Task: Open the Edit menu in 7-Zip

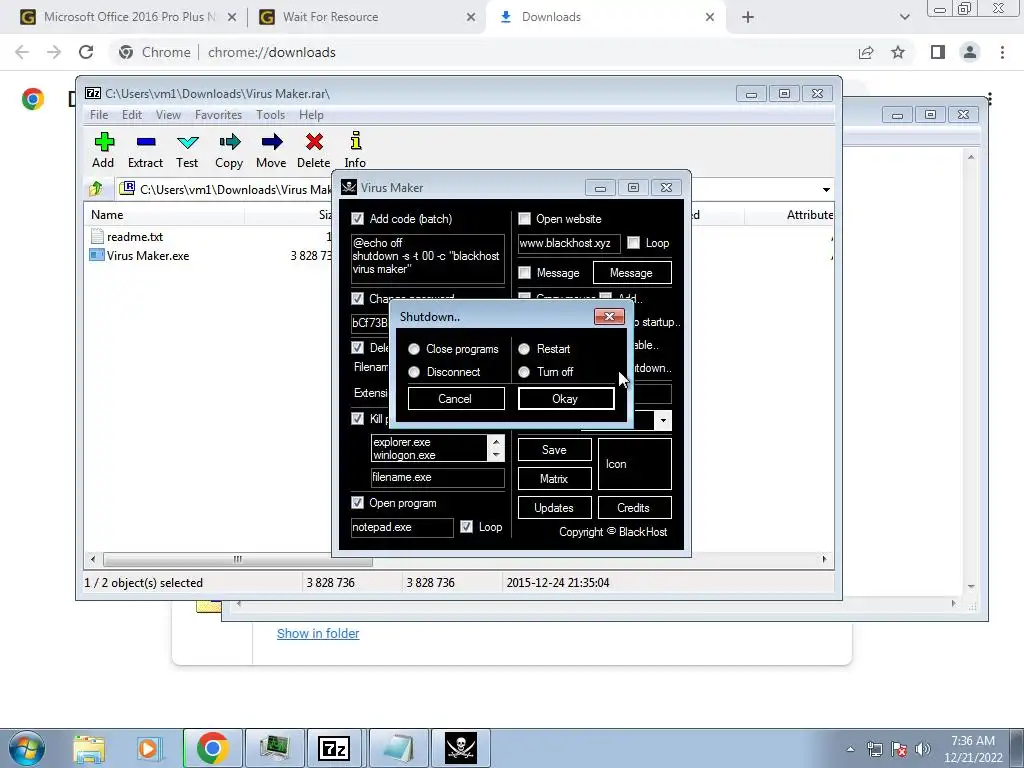Action: pyautogui.click(x=132, y=114)
